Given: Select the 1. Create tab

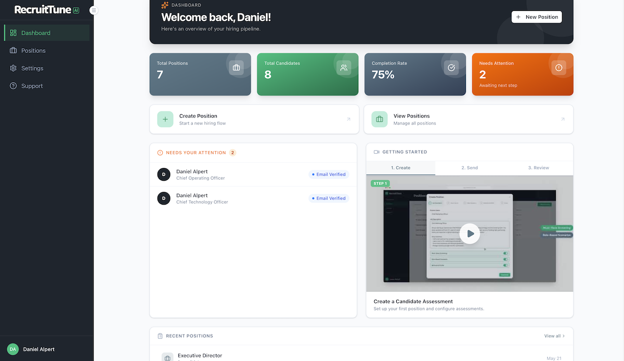Looking at the screenshot, I should point(400,168).
